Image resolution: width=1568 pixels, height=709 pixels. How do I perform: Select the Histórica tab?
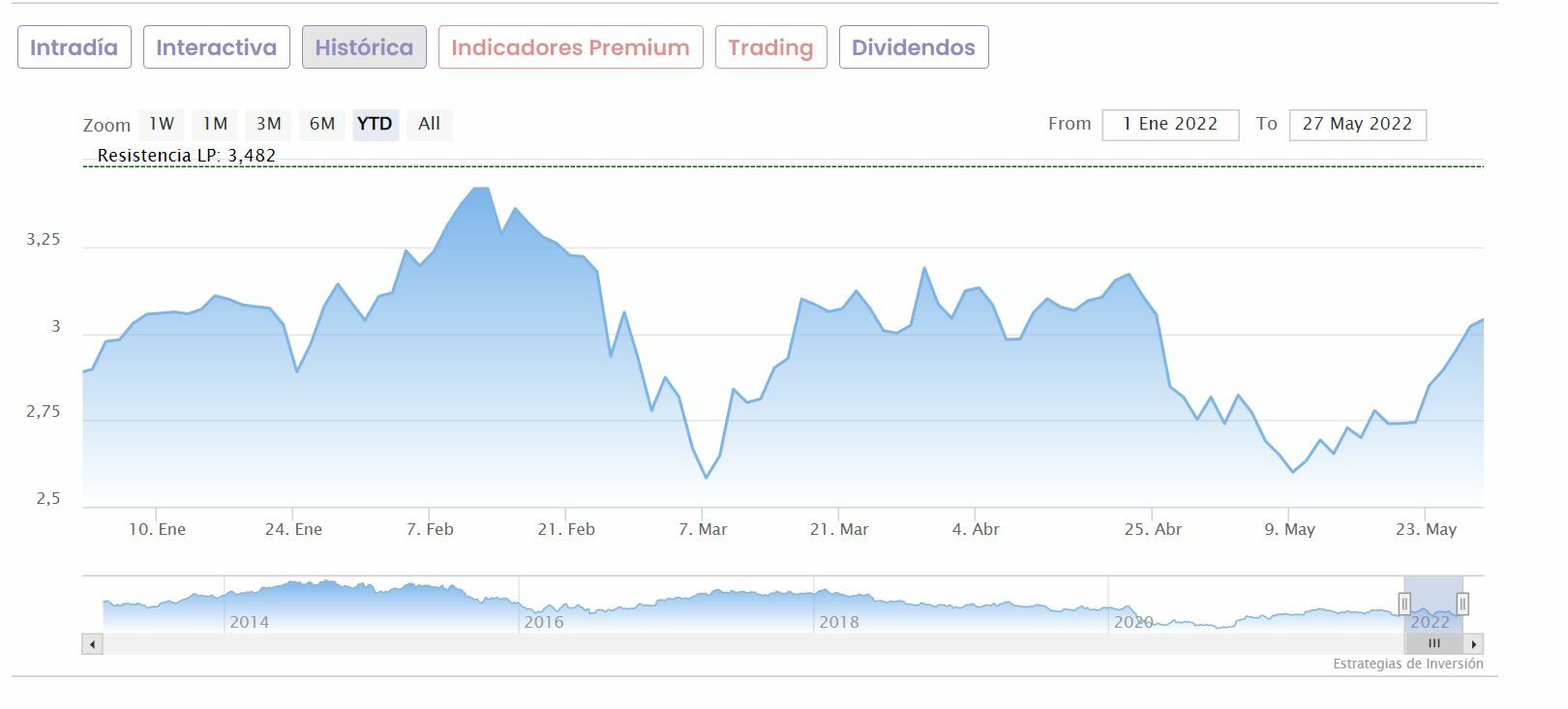(x=364, y=47)
